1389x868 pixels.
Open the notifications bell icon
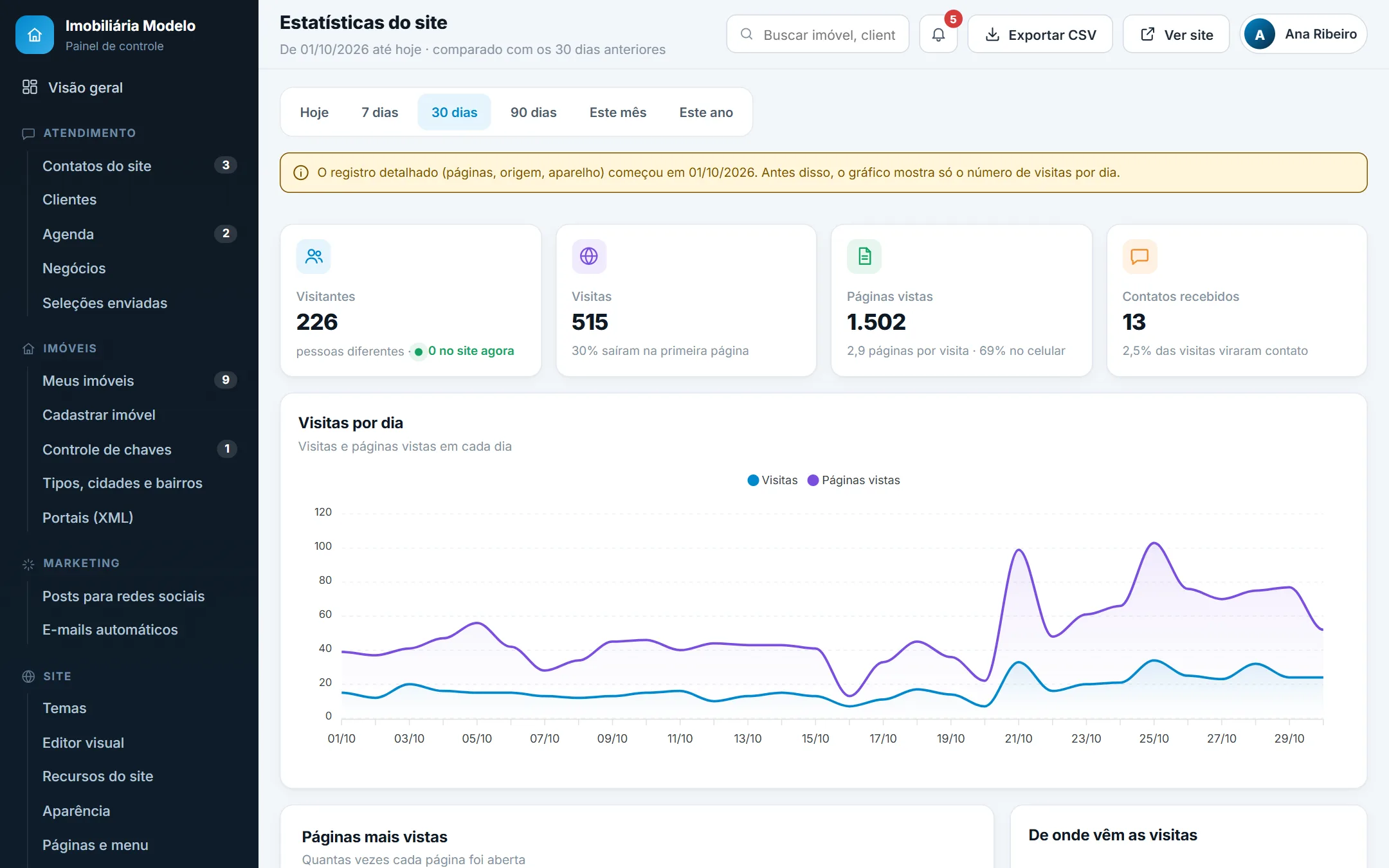pyautogui.click(x=938, y=34)
